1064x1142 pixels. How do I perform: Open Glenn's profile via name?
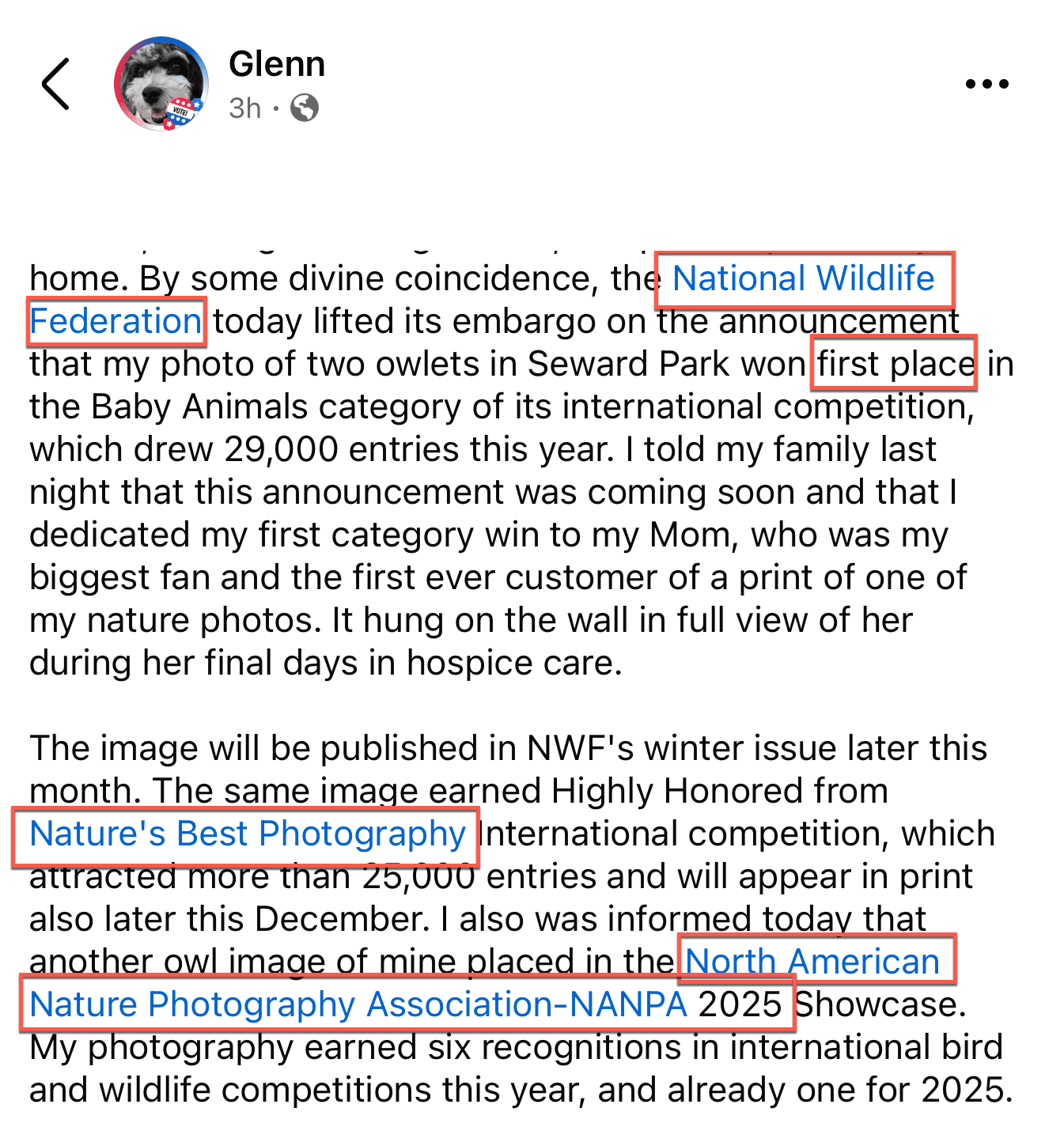click(277, 64)
